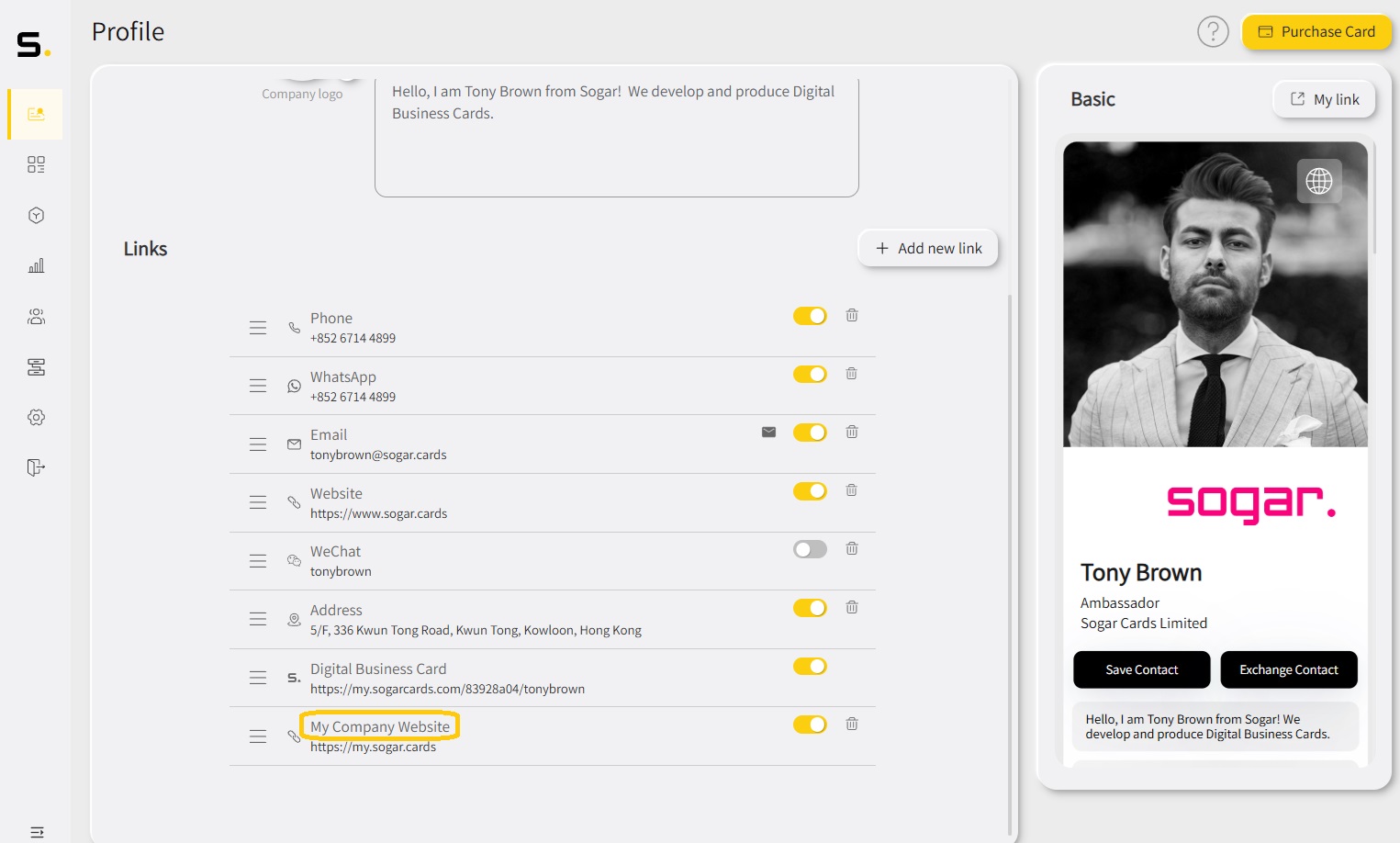The width and height of the screenshot is (1400, 843).
Task: Enable the WeChat link toggle
Action: pyautogui.click(x=810, y=549)
